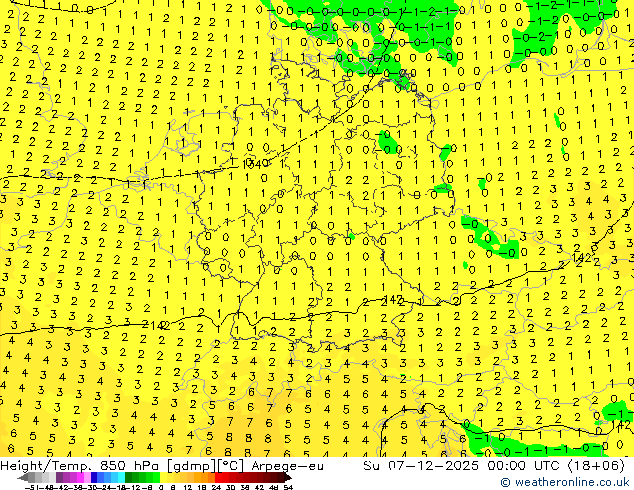Pick the dark purple legend swatch at -42
This screenshot has width=634, height=490.
[59, 477]
